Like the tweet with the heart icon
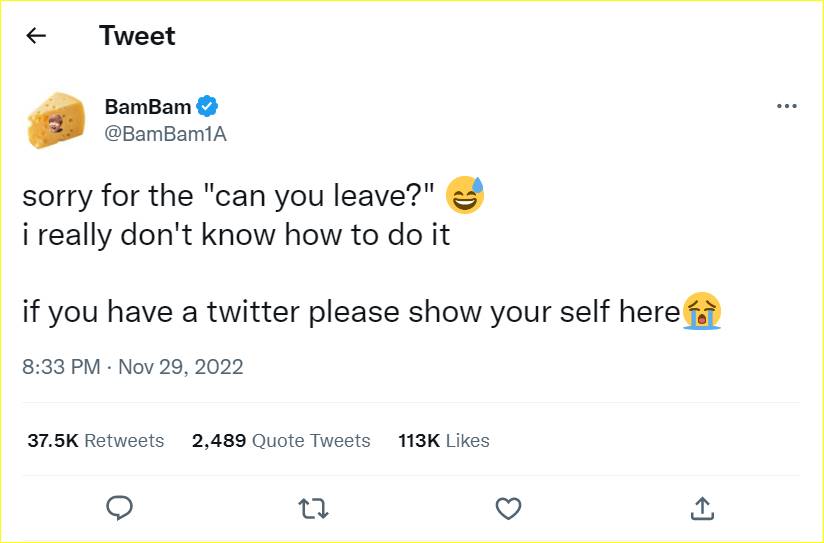 [508, 508]
